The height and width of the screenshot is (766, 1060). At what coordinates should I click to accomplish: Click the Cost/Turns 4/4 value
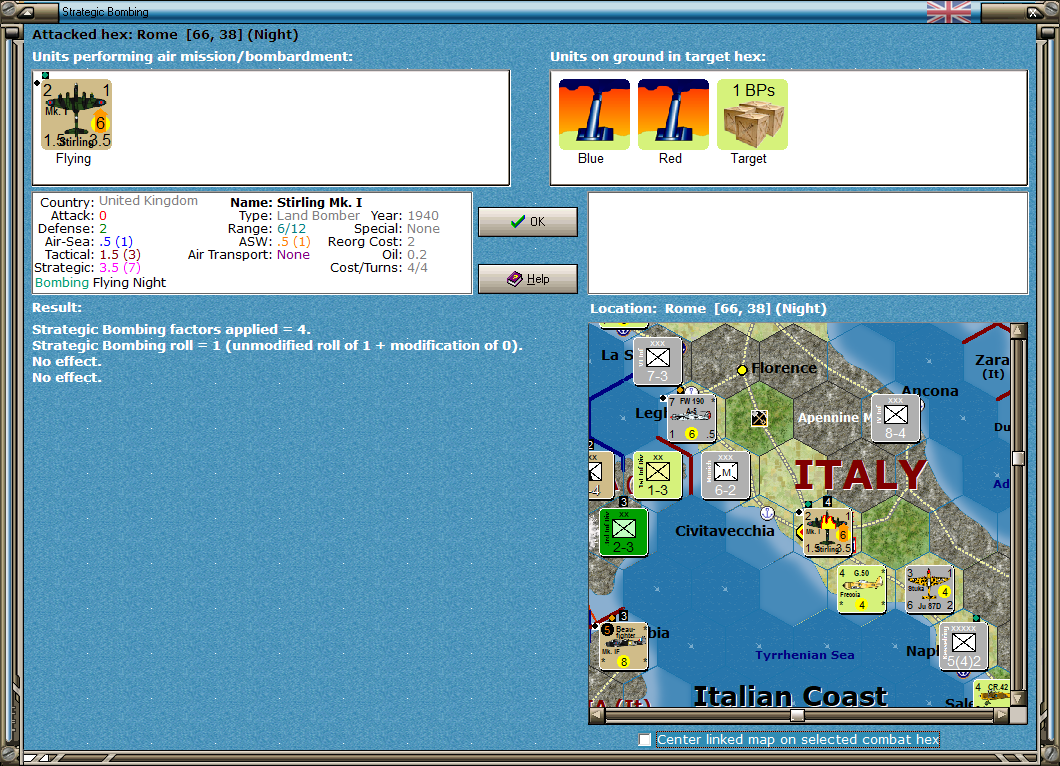tap(417, 268)
